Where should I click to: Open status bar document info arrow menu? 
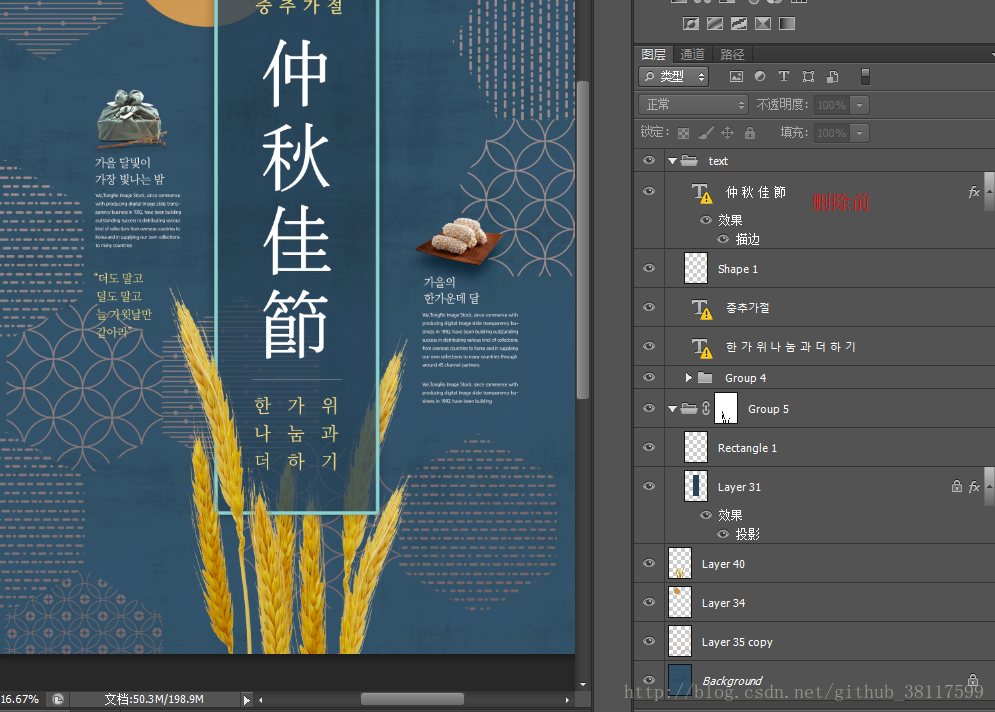tap(247, 700)
